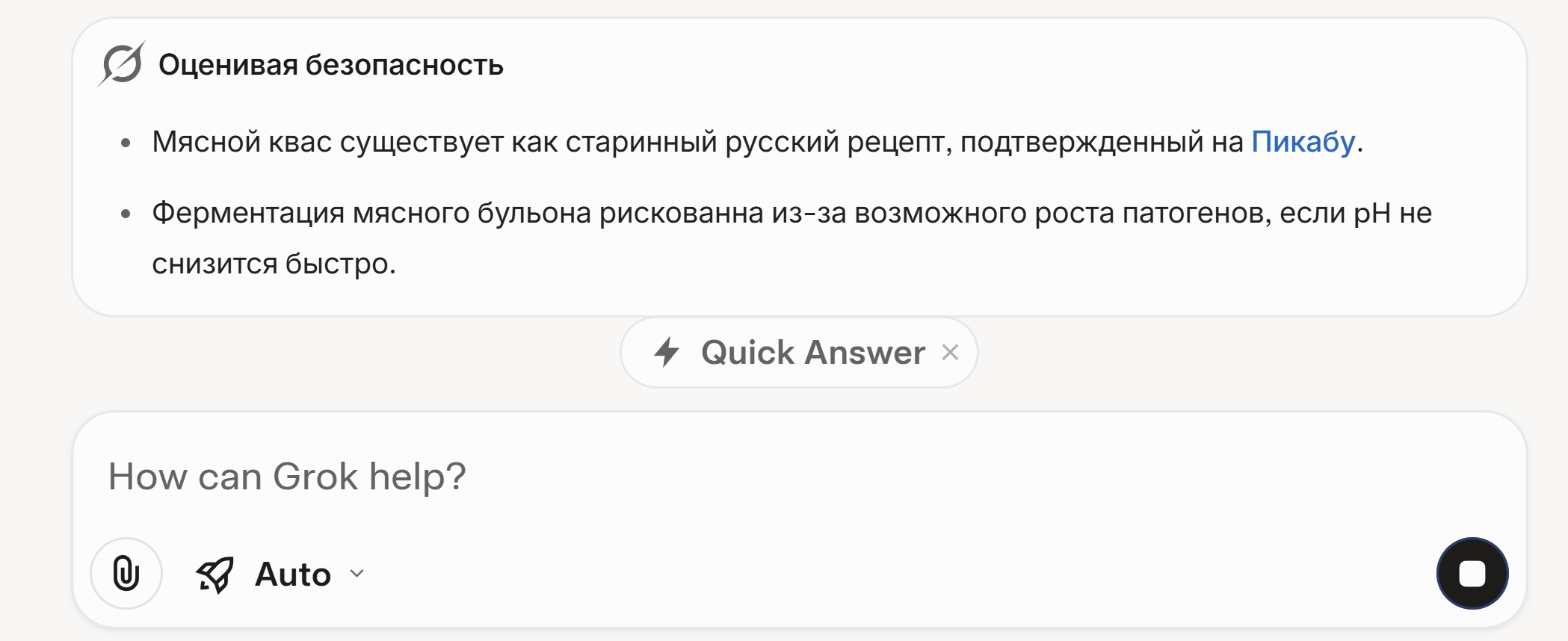
Task: Click the word "безопасность" in the header
Action: [404, 65]
